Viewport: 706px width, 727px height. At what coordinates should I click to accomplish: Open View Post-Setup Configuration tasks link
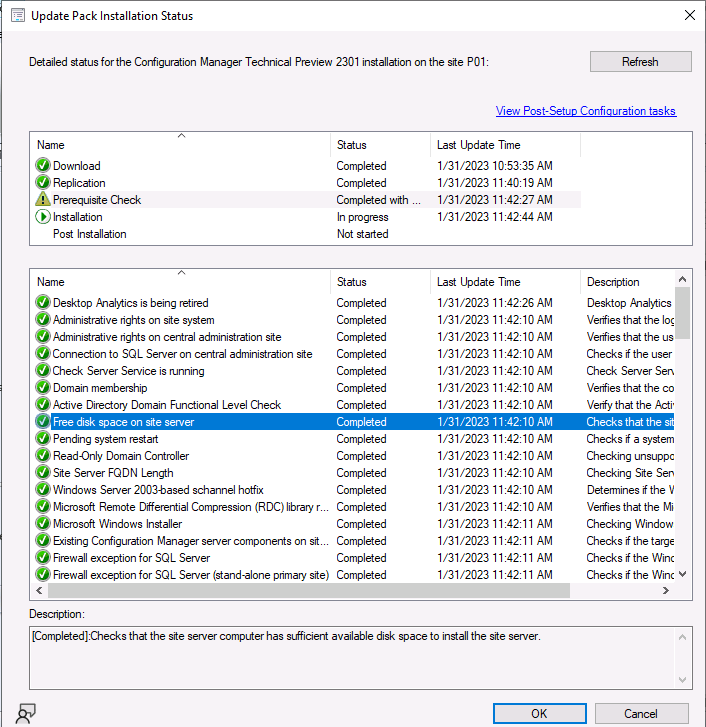click(585, 111)
